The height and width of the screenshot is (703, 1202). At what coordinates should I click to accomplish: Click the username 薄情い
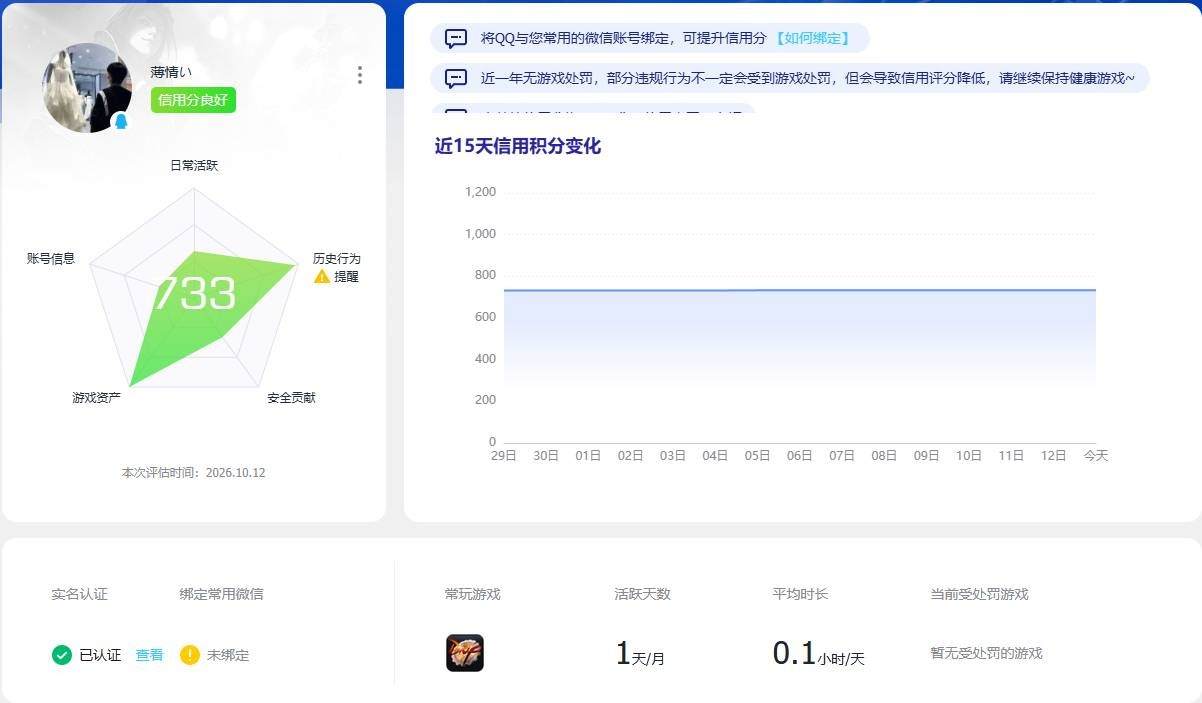point(171,72)
